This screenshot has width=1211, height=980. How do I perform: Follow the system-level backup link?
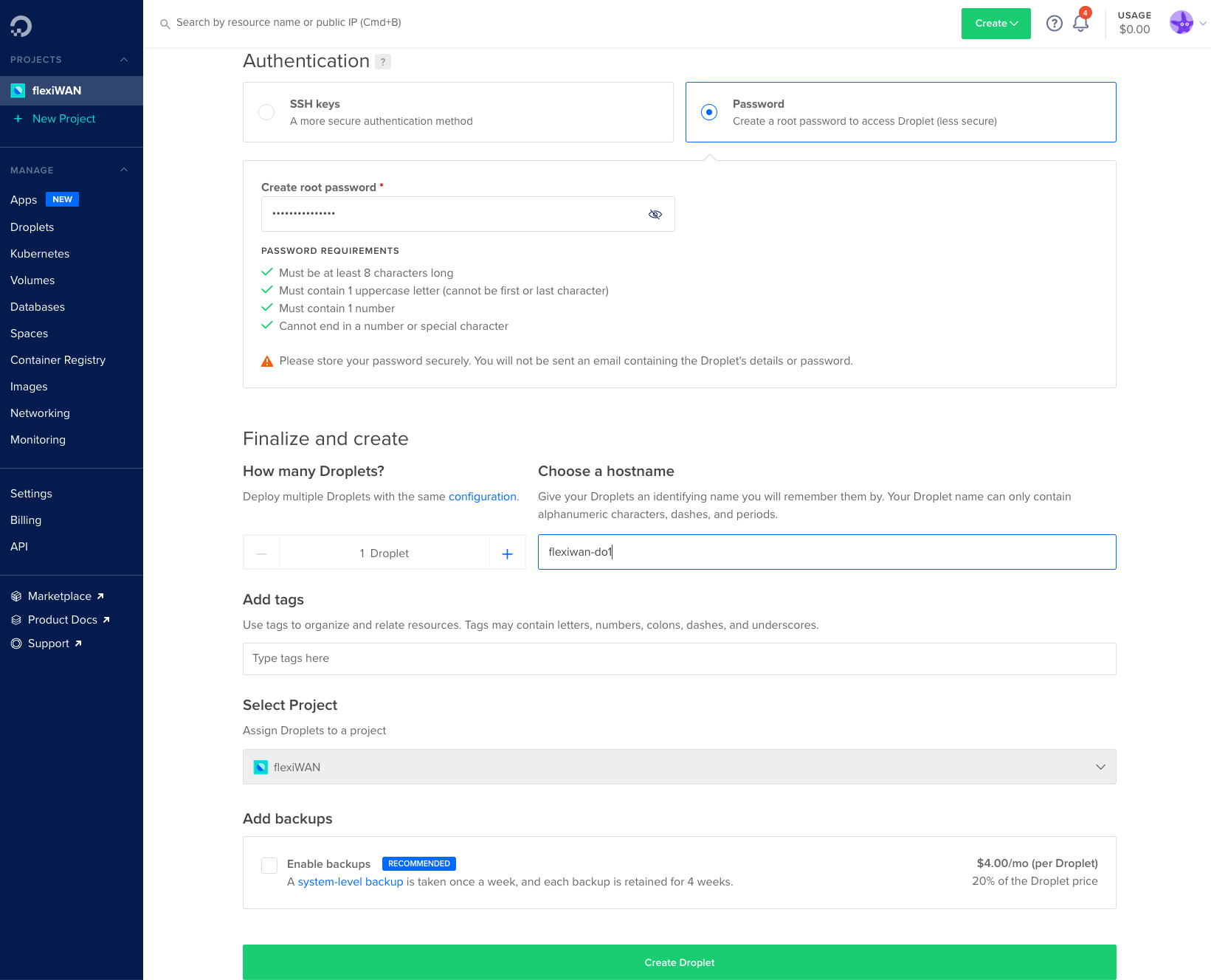point(351,882)
